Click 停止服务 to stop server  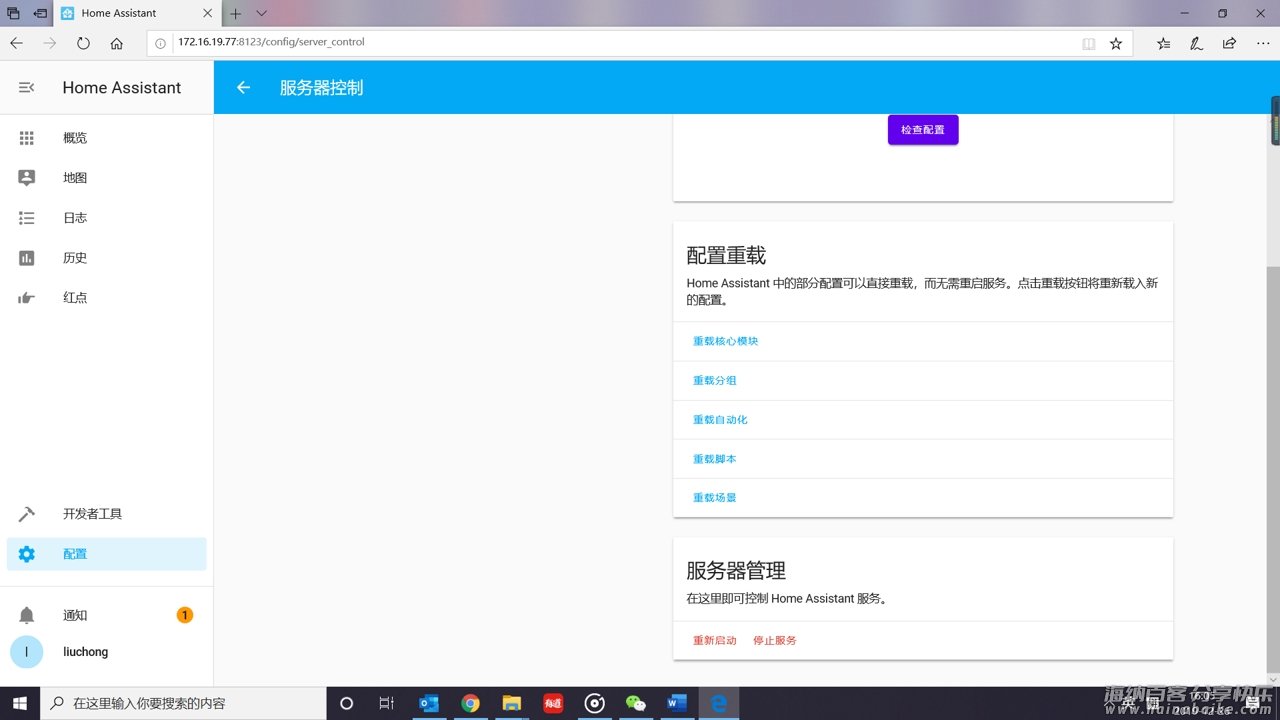coord(775,640)
